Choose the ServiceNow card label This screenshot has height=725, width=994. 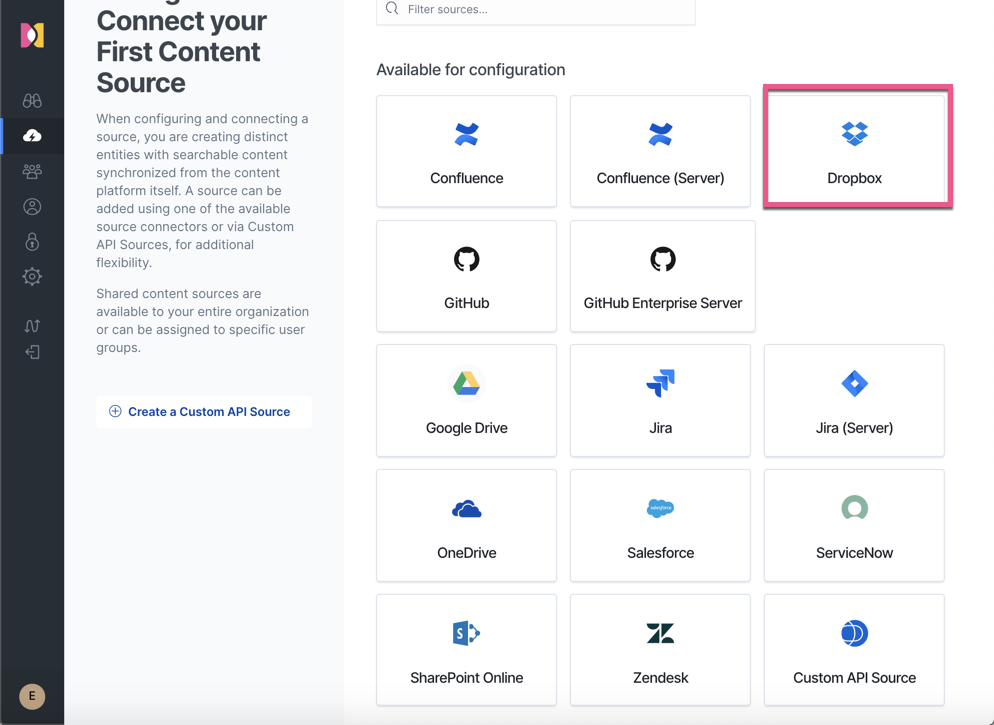[x=855, y=553]
